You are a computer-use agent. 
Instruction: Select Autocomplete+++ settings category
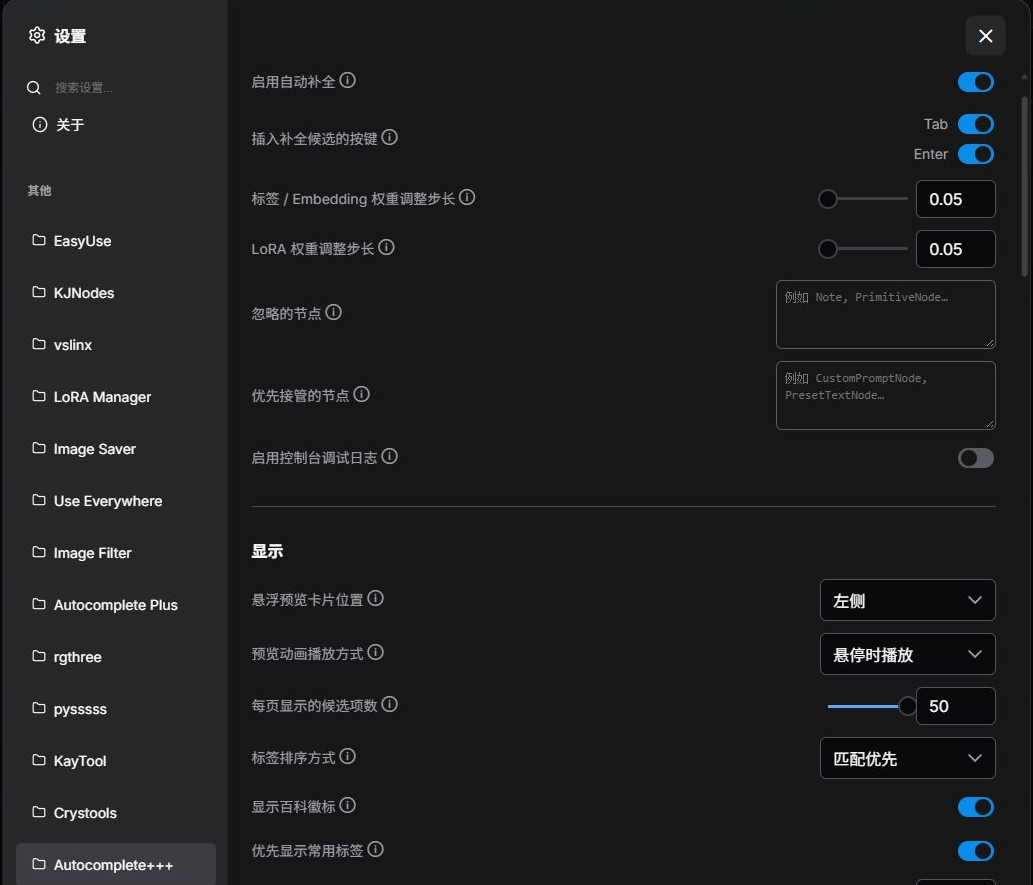point(116,865)
